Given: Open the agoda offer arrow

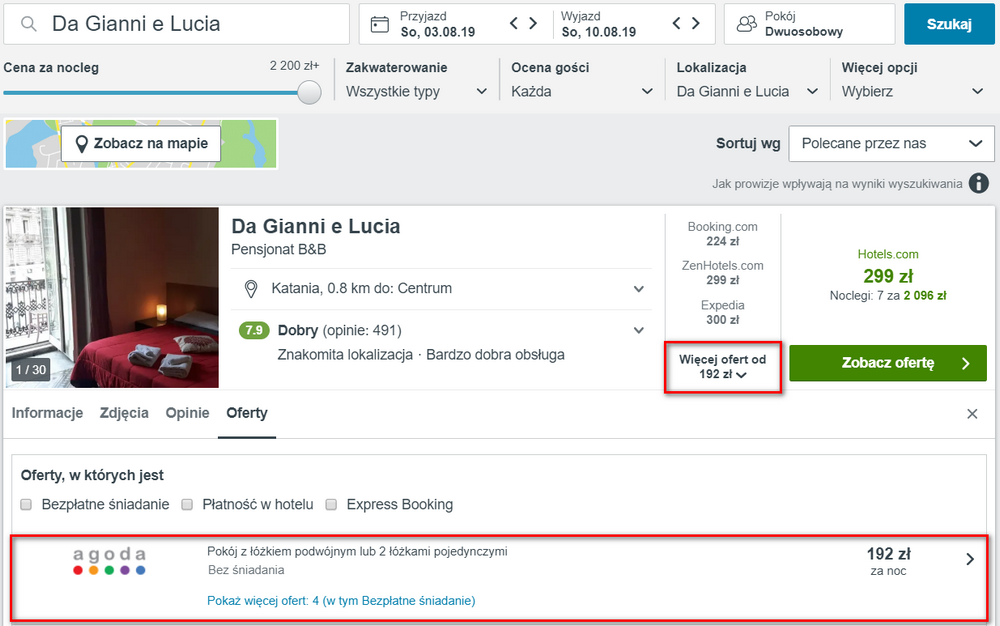Looking at the screenshot, I should click(x=970, y=559).
